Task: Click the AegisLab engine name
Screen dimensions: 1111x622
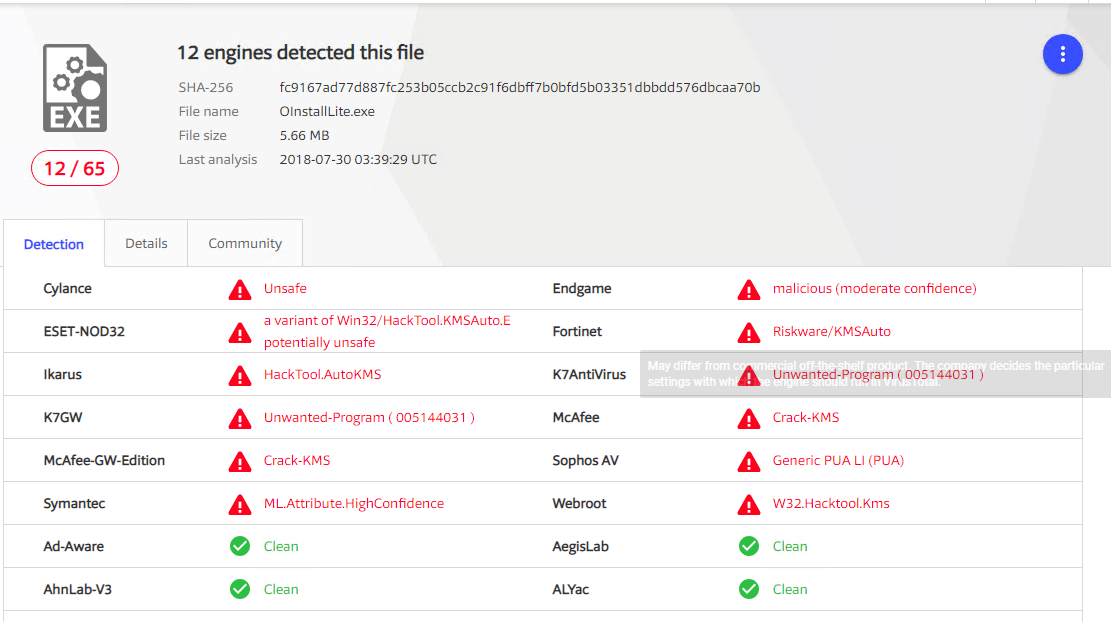Action: pos(580,546)
